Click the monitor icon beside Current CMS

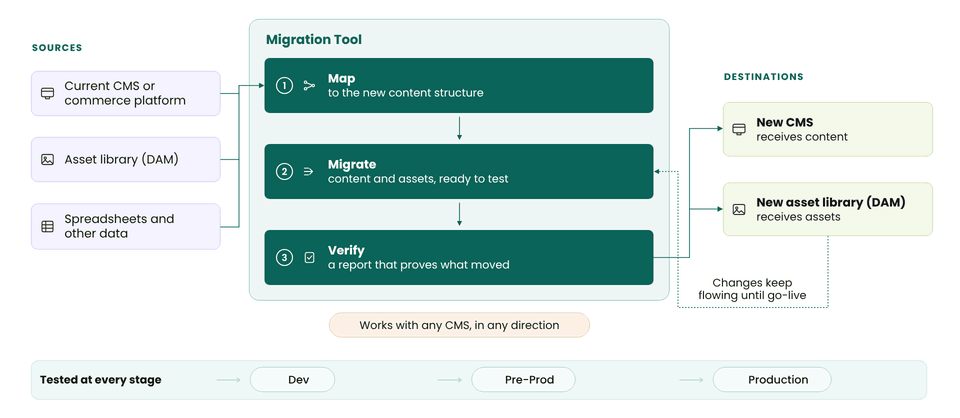[47, 93]
